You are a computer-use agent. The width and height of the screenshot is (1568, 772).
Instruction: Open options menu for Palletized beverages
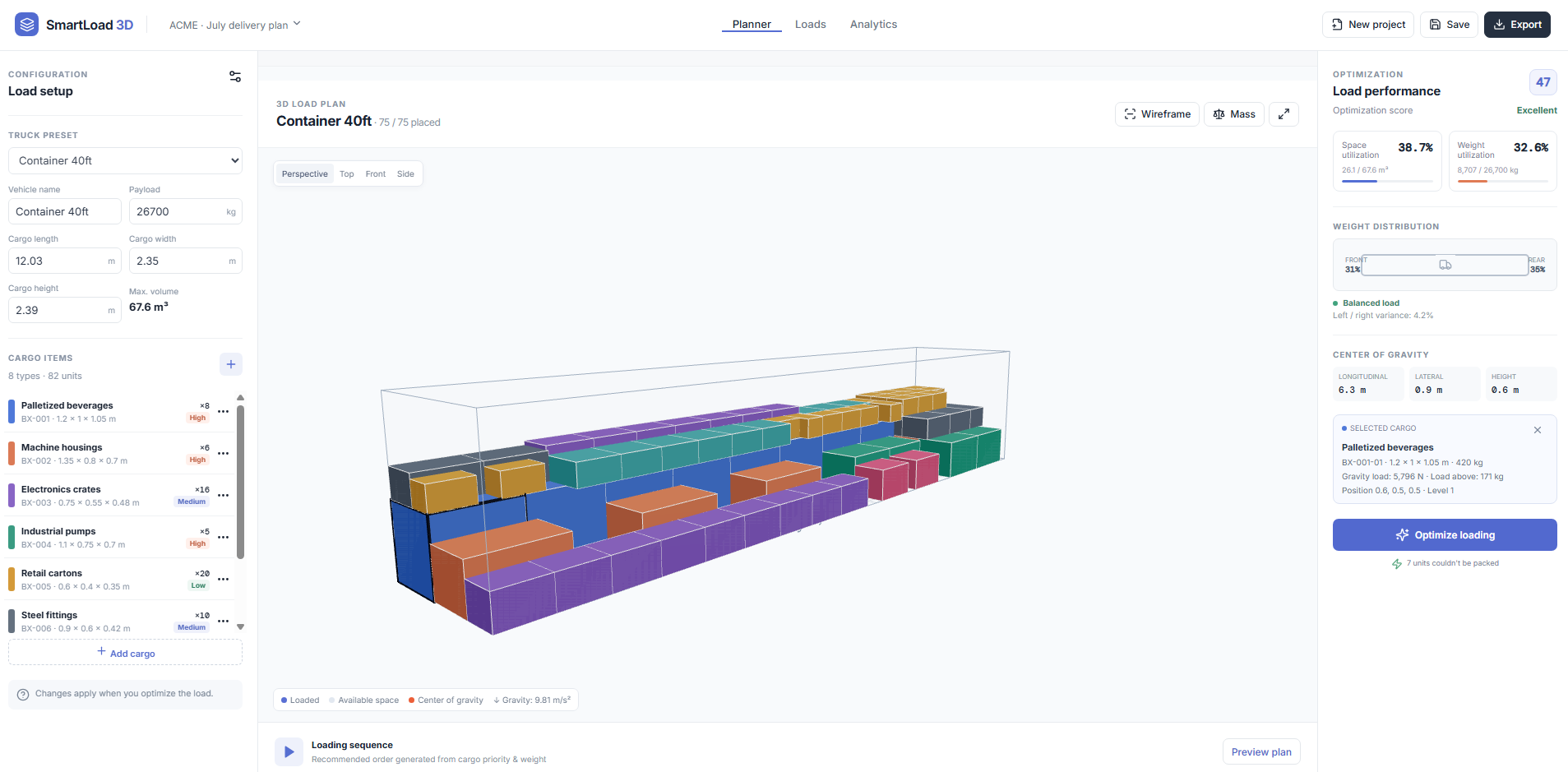(x=224, y=412)
